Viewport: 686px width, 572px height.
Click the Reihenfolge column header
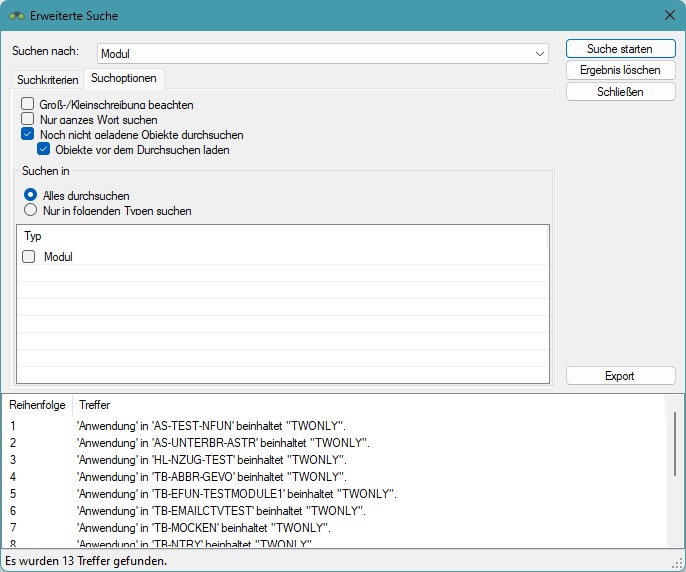pyautogui.click(x=36, y=405)
